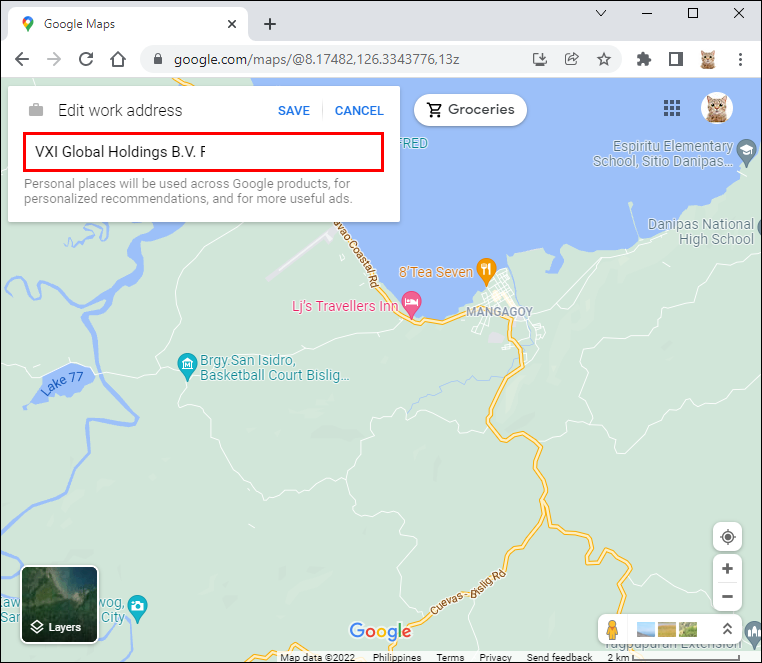The height and width of the screenshot is (663, 762).
Task: View site info lock icon
Action: click(x=157, y=59)
